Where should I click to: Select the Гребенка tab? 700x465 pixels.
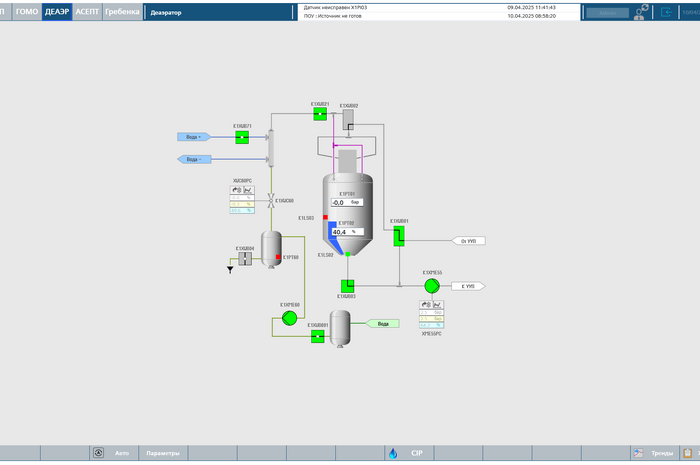click(122, 12)
